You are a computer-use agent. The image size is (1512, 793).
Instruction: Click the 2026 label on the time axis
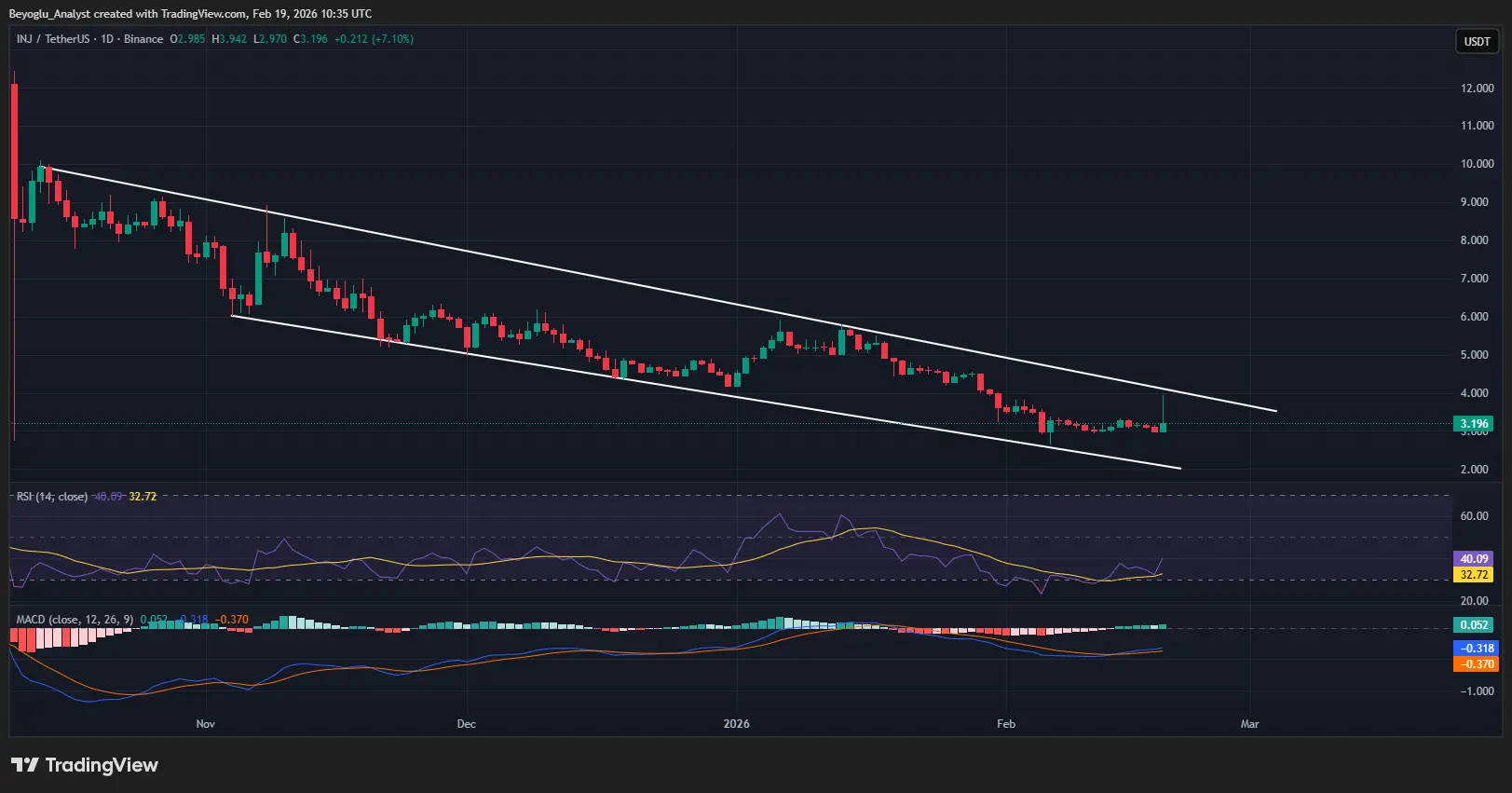click(737, 724)
